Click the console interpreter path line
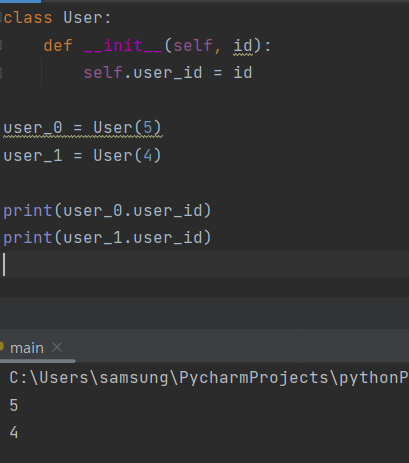The height and width of the screenshot is (463, 409). [209, 378]
